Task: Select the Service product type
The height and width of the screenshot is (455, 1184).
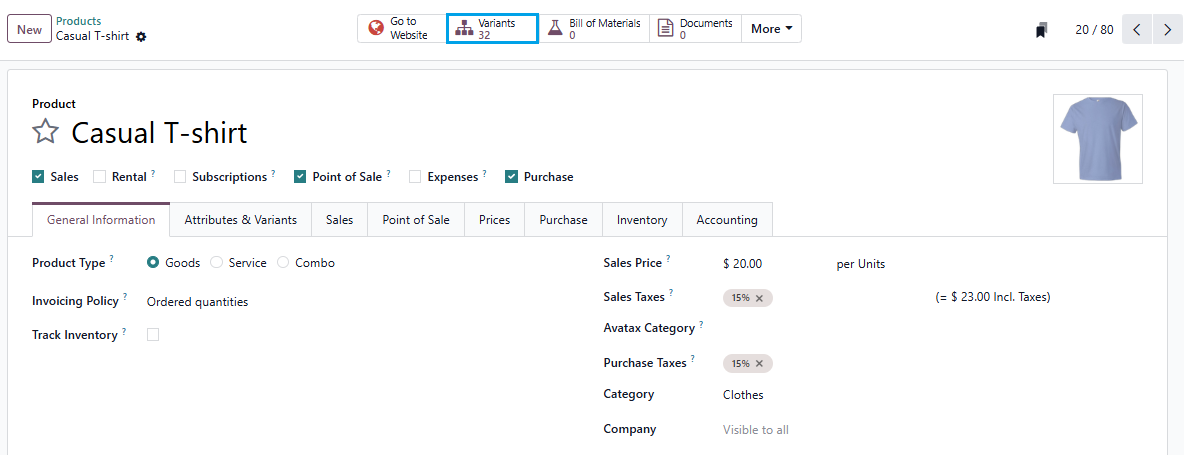Action: pos(216,263)
